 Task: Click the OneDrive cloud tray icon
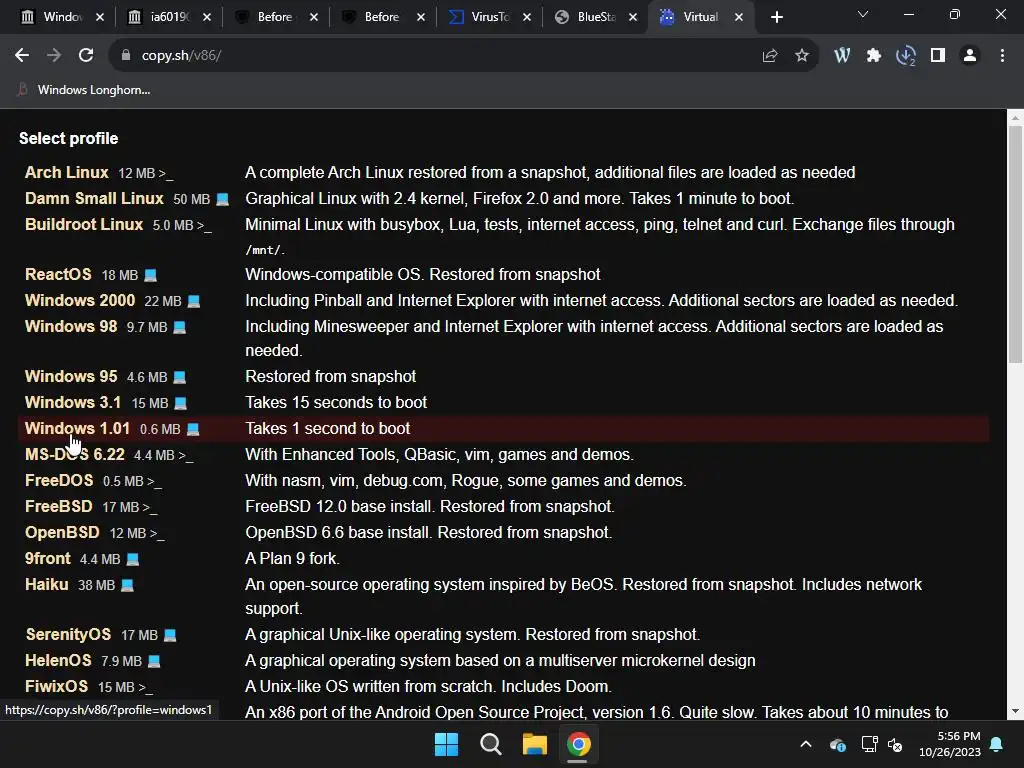(x=838, y=744)
